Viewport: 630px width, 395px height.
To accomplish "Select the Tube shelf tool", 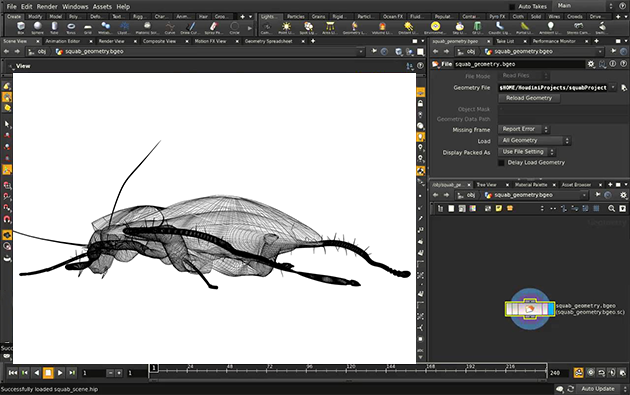I will click(54, 28).
